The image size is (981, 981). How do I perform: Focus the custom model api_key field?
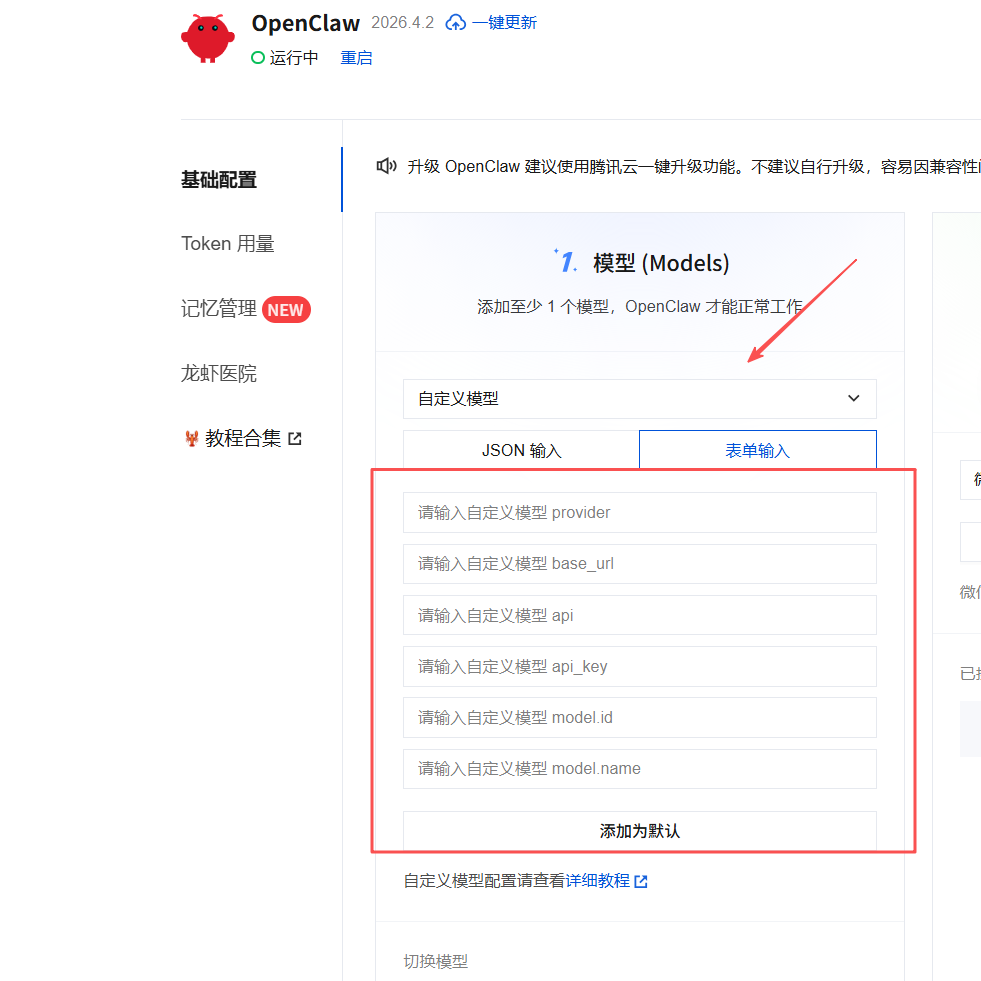click(639, 667)
